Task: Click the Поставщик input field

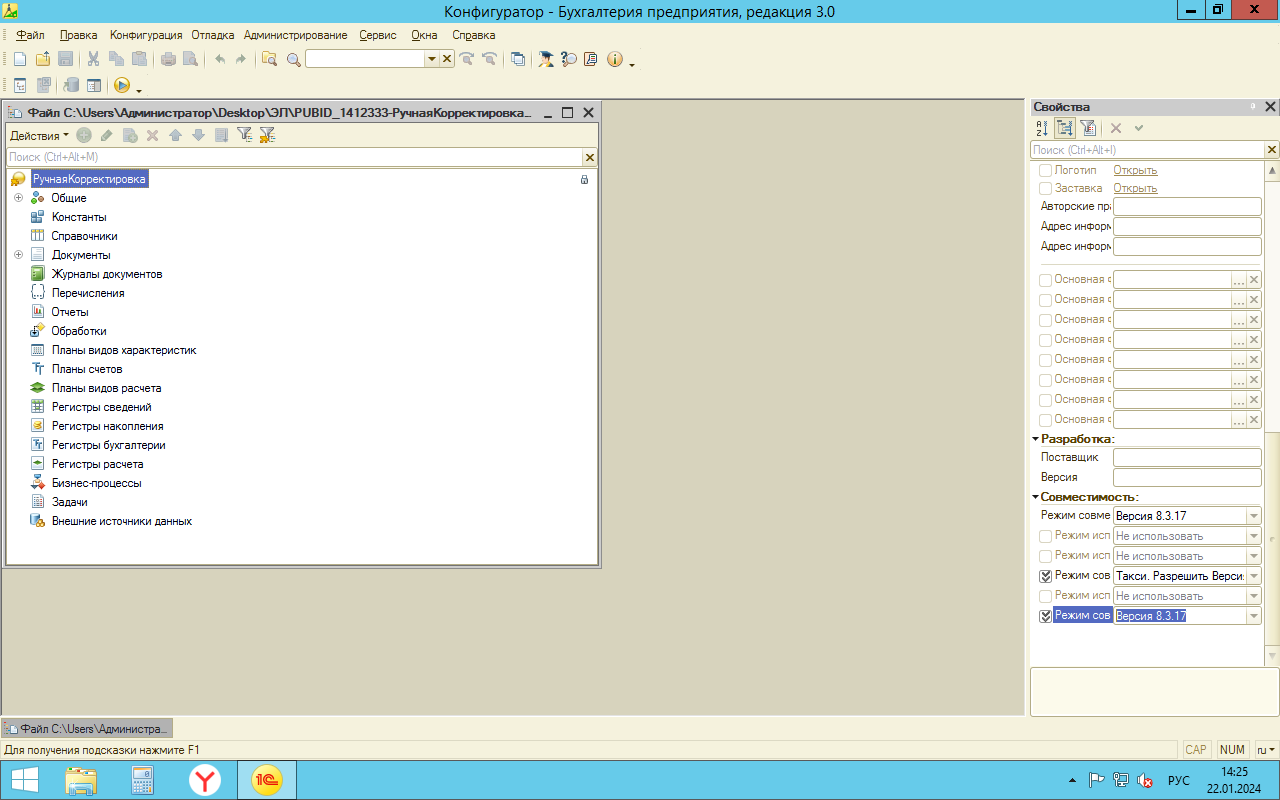Action: 1187,457
